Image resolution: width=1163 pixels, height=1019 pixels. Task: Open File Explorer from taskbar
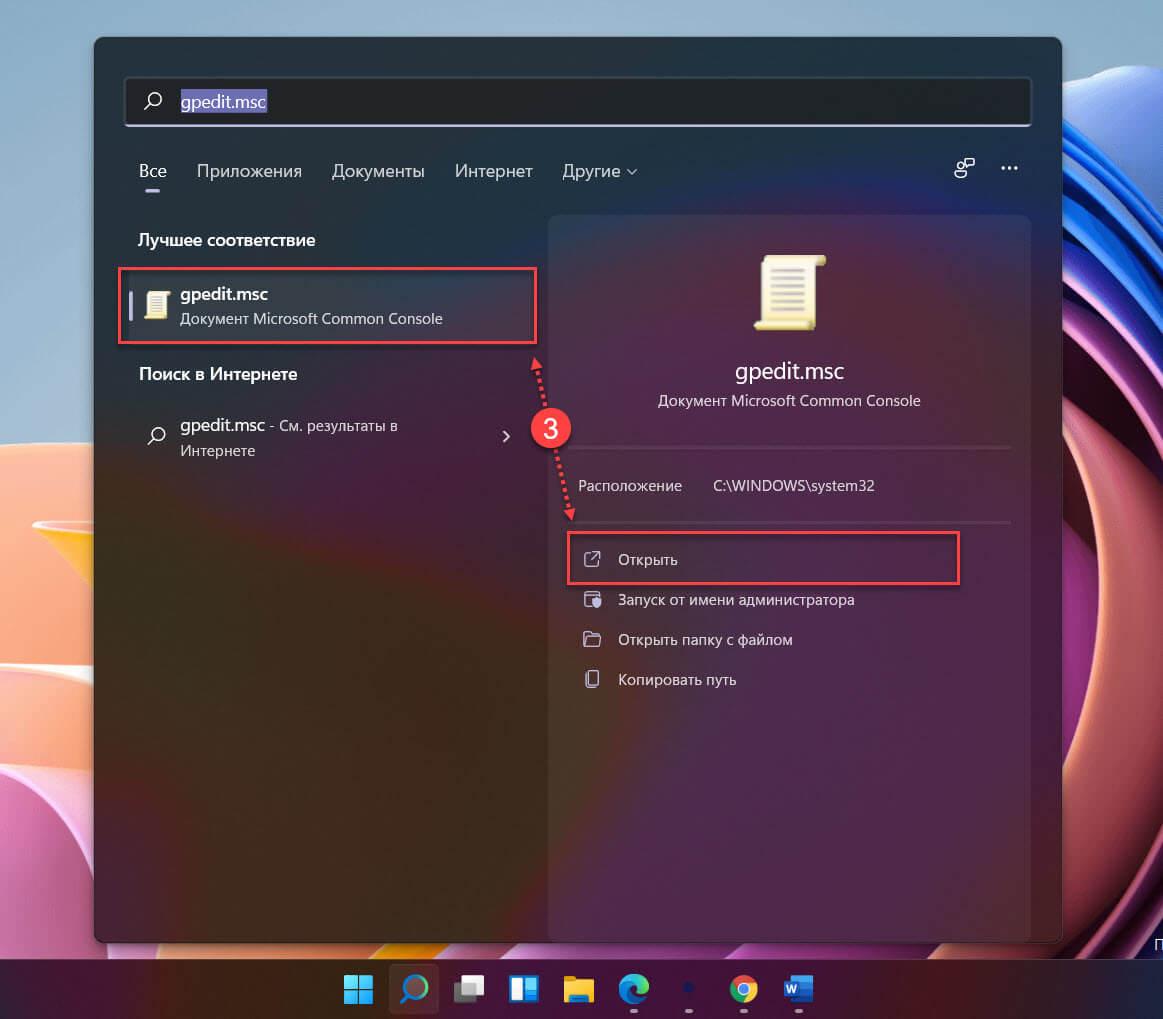(x=579, y=989)
